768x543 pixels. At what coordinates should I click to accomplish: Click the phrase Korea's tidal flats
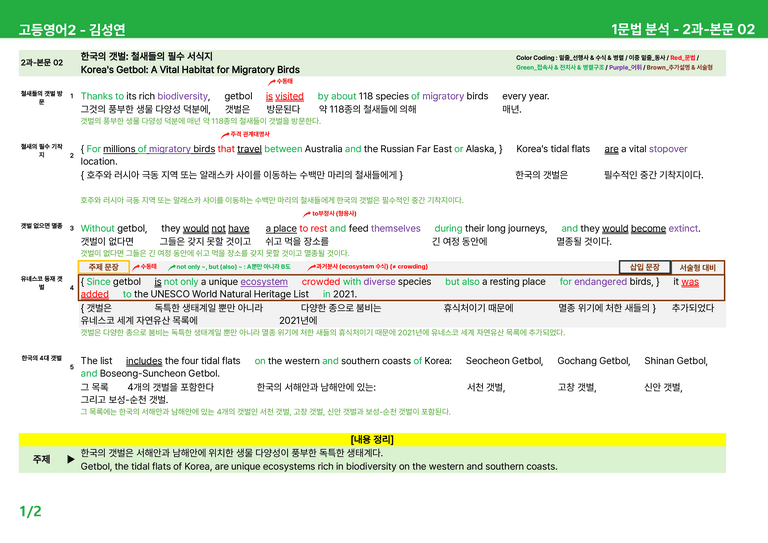tap(553, 149)
